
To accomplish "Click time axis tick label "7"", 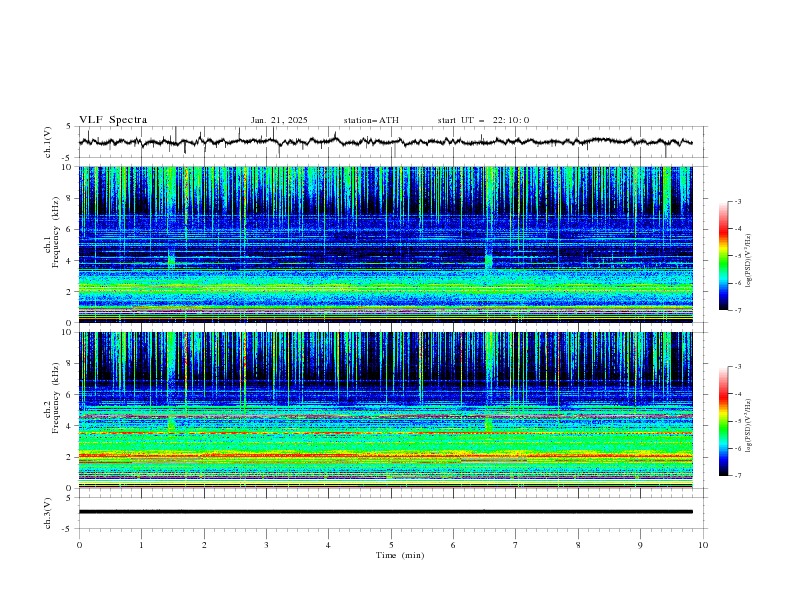I will click(516, 545).
